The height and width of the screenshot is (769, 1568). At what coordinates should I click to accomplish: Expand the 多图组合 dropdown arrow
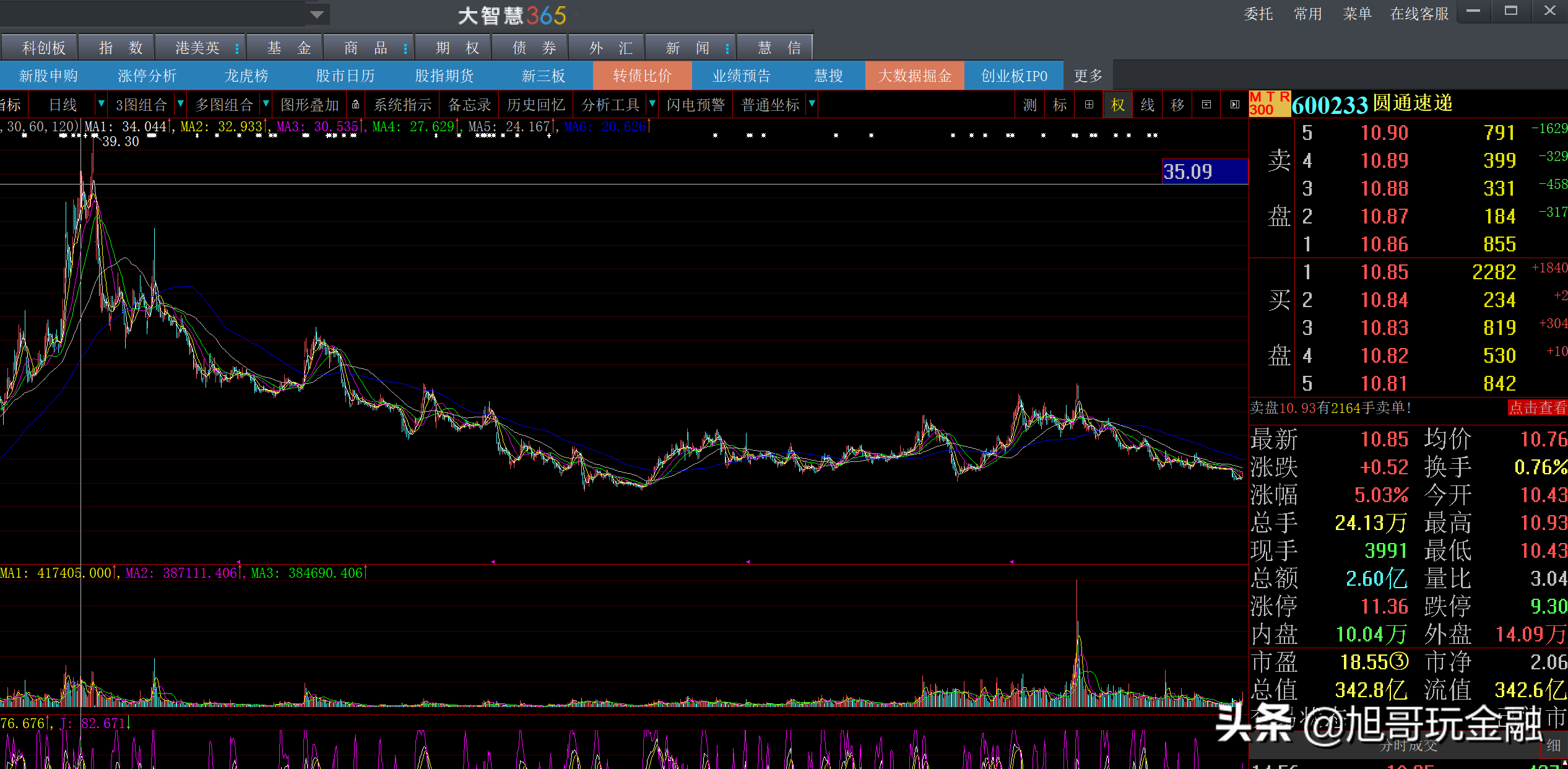coord(266,104)
